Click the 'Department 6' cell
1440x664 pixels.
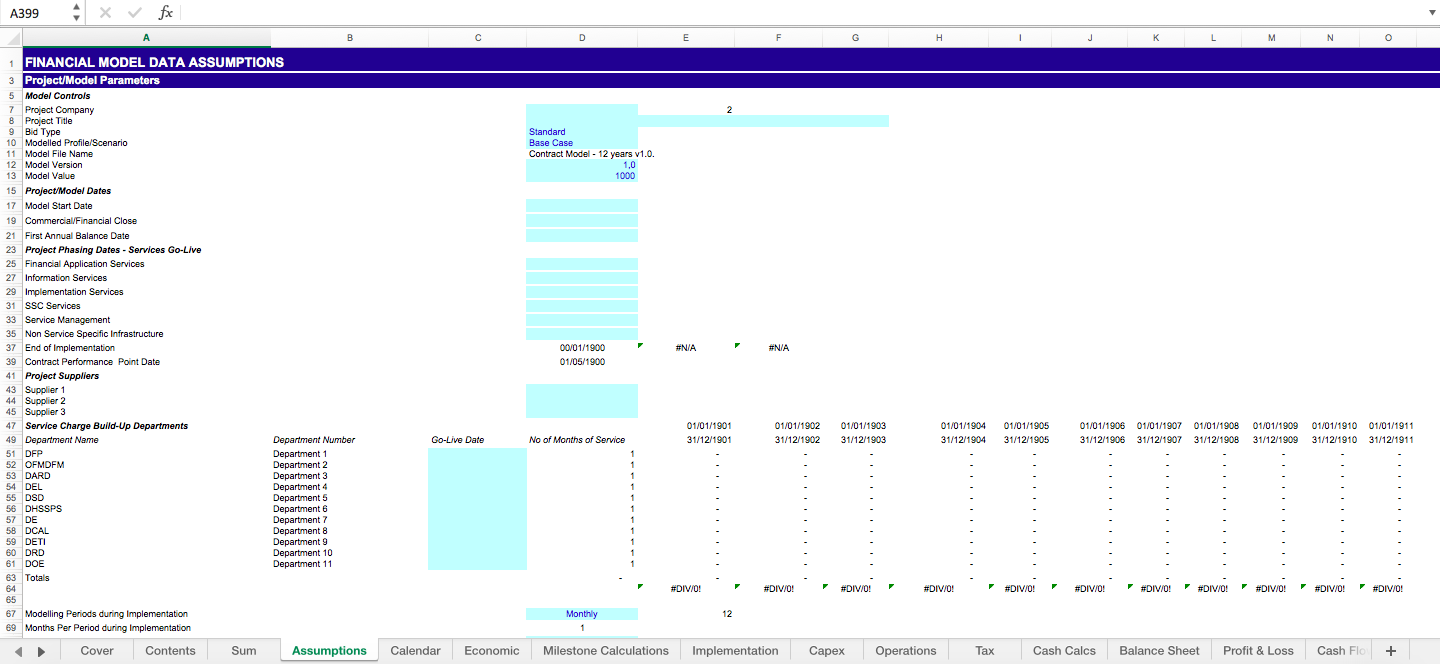pos(300,509)
